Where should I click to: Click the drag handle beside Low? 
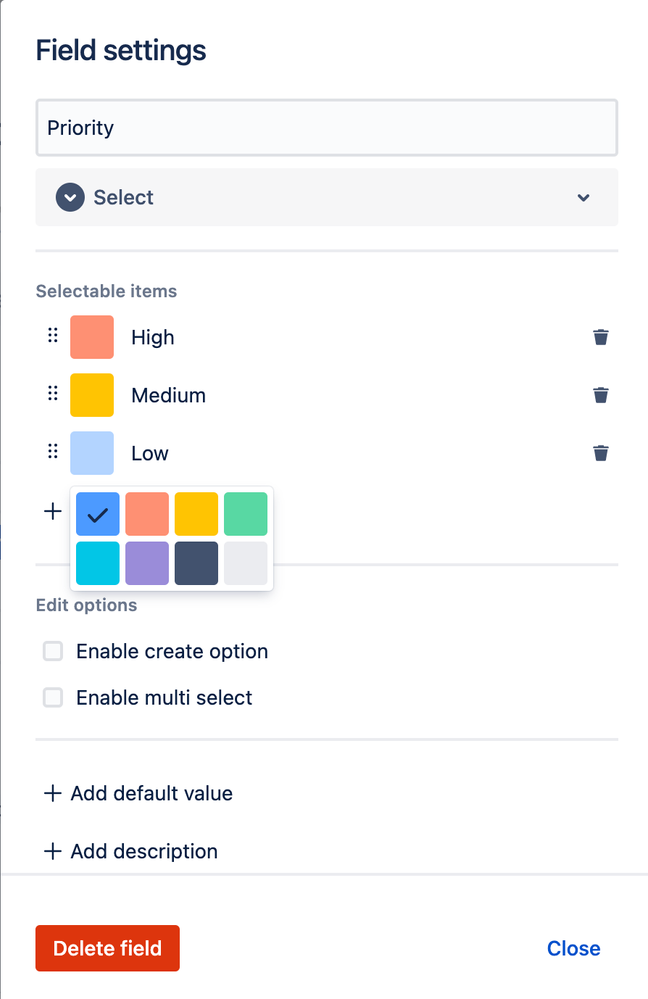(x=53, y=452)
